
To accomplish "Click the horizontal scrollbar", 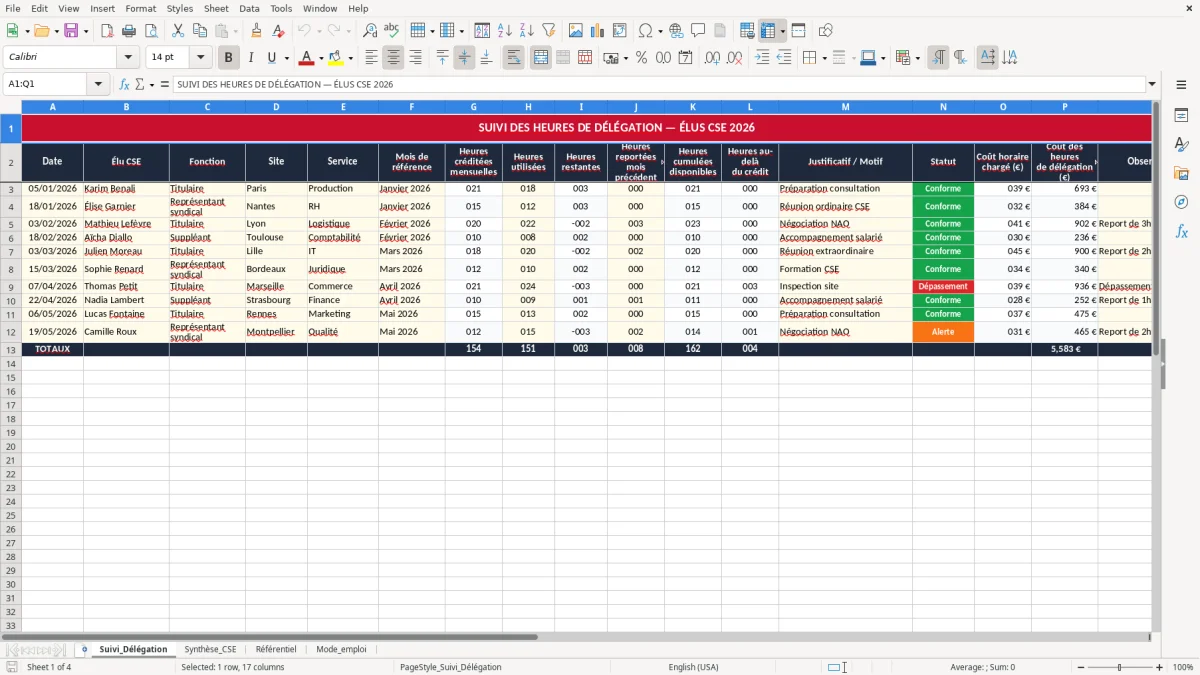I will (x=575, y=637).
